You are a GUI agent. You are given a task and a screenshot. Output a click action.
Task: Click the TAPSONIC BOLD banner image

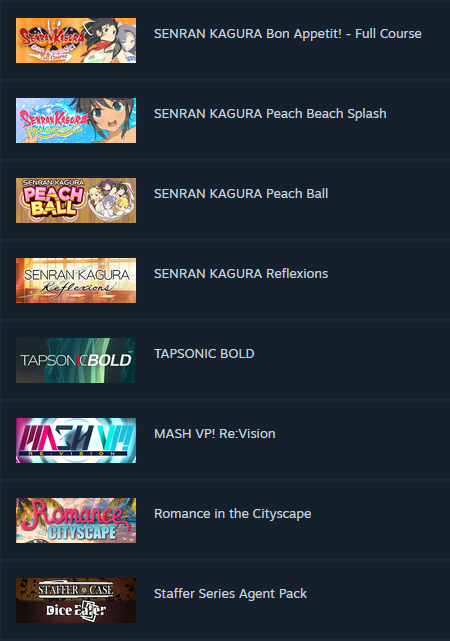point(76,361)
